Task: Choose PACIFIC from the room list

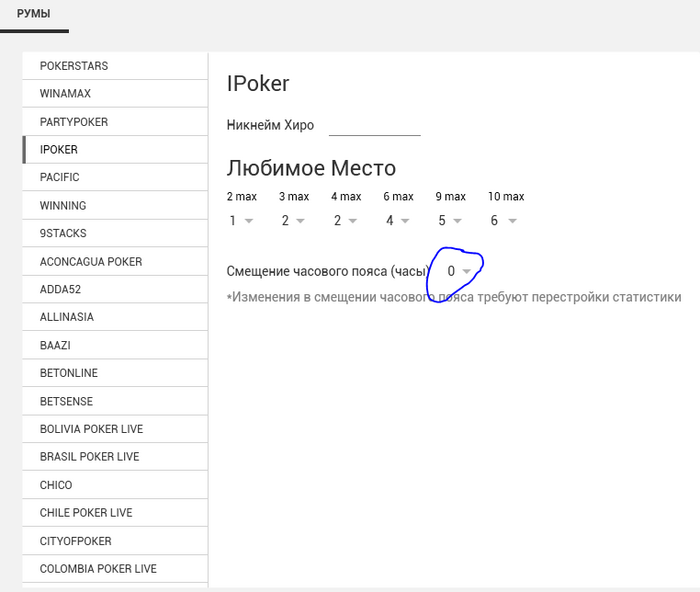Action: pyautogui.click(x=115, y=177)
